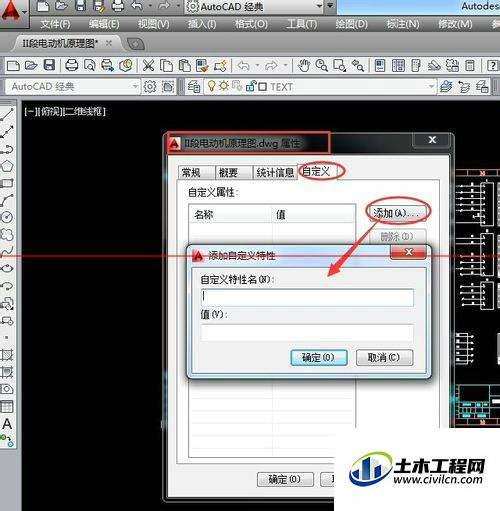
Task: Open Layer Properties Manager icon
Action: tap(194, 87)
